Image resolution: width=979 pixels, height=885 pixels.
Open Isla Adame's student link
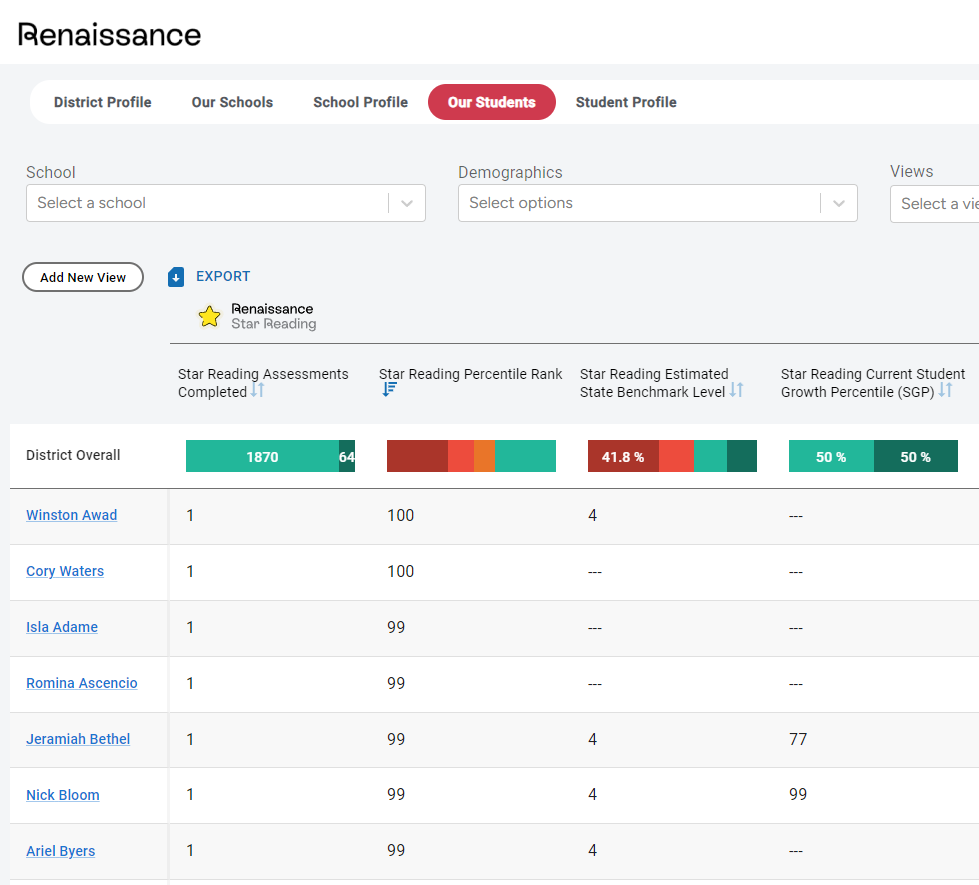pos(62,627)
